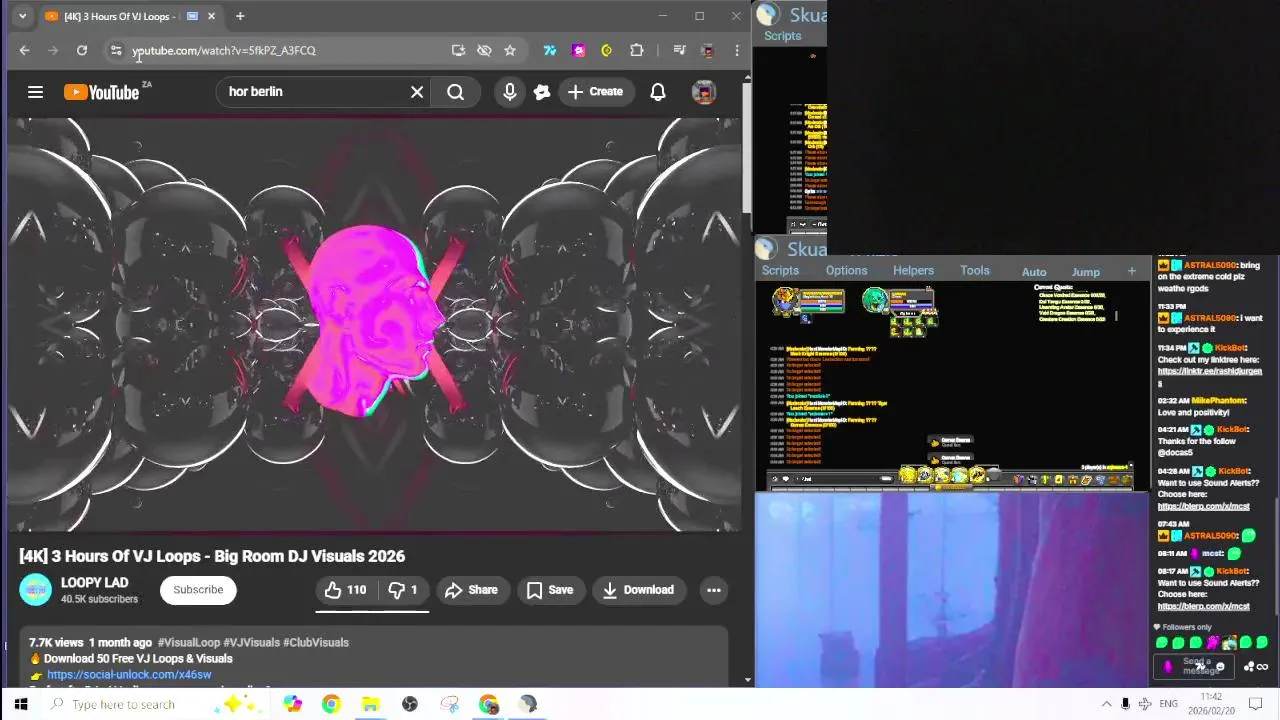Open the Windows Start menu
The width and height of the screenshot is (1280, 720).
tap(21, 704)
